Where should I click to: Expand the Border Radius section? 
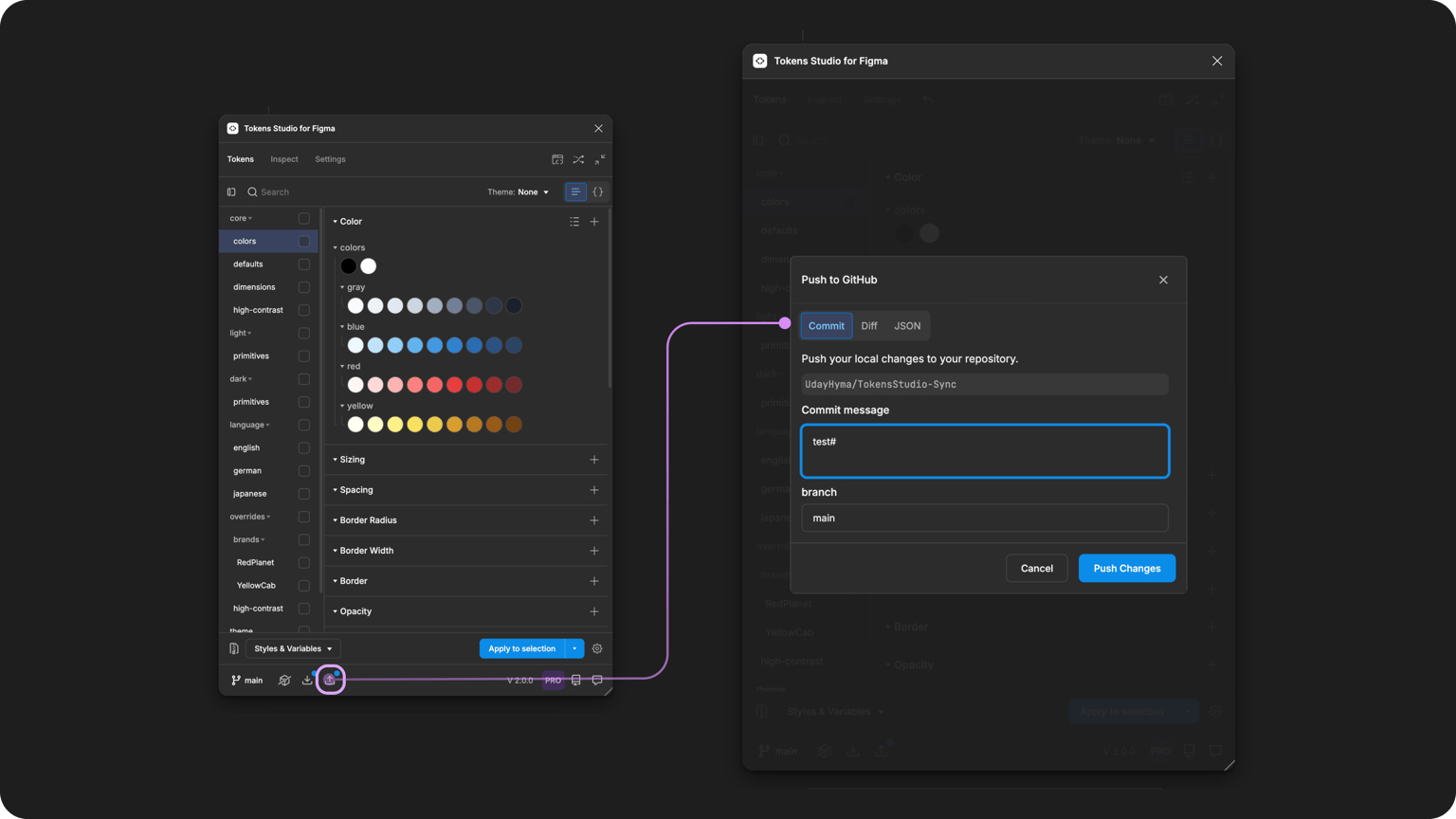click(x=335, y=520)
